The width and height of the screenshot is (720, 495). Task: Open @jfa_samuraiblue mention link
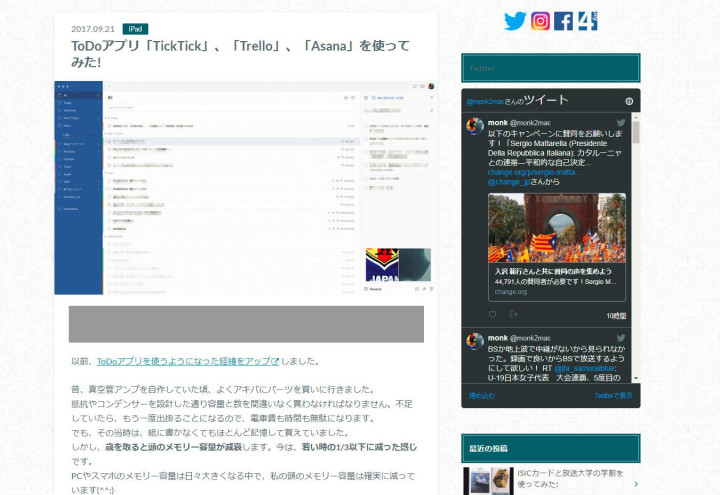584,368
